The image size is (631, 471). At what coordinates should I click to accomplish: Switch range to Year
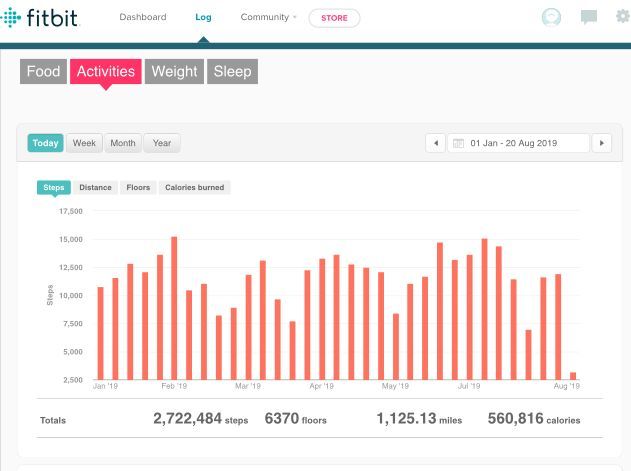[x=162, y=143]
